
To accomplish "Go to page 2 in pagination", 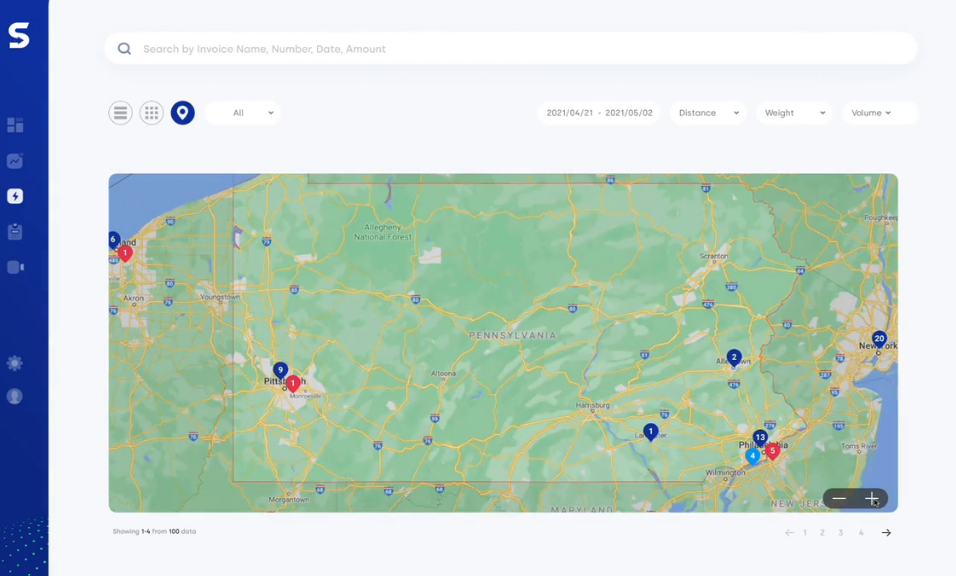I will click(822, 533).
